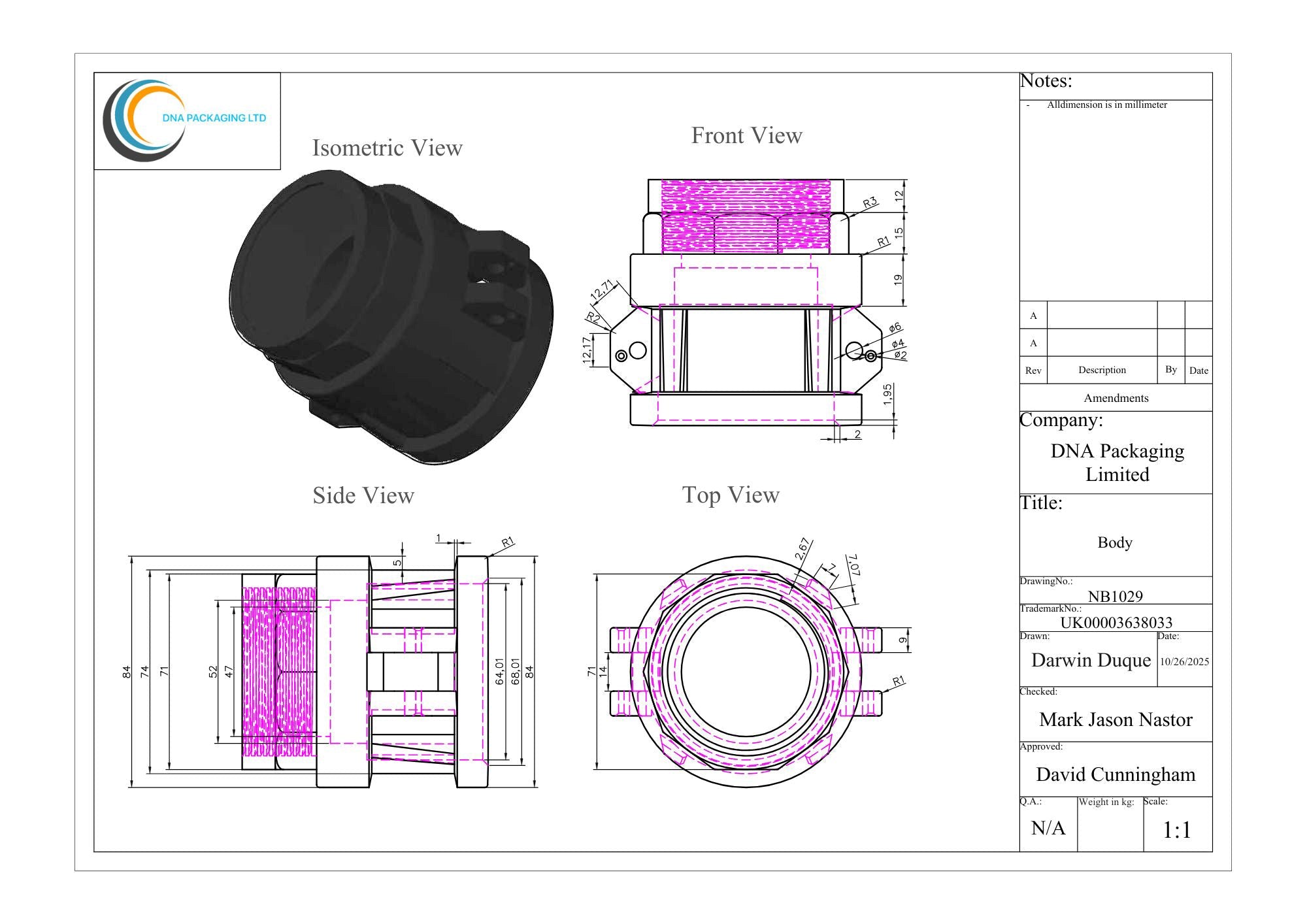This screenshot has width=1307, height=924.
Task: Click the amendments 'Date' column header
Action: (x=1199, y=371)
